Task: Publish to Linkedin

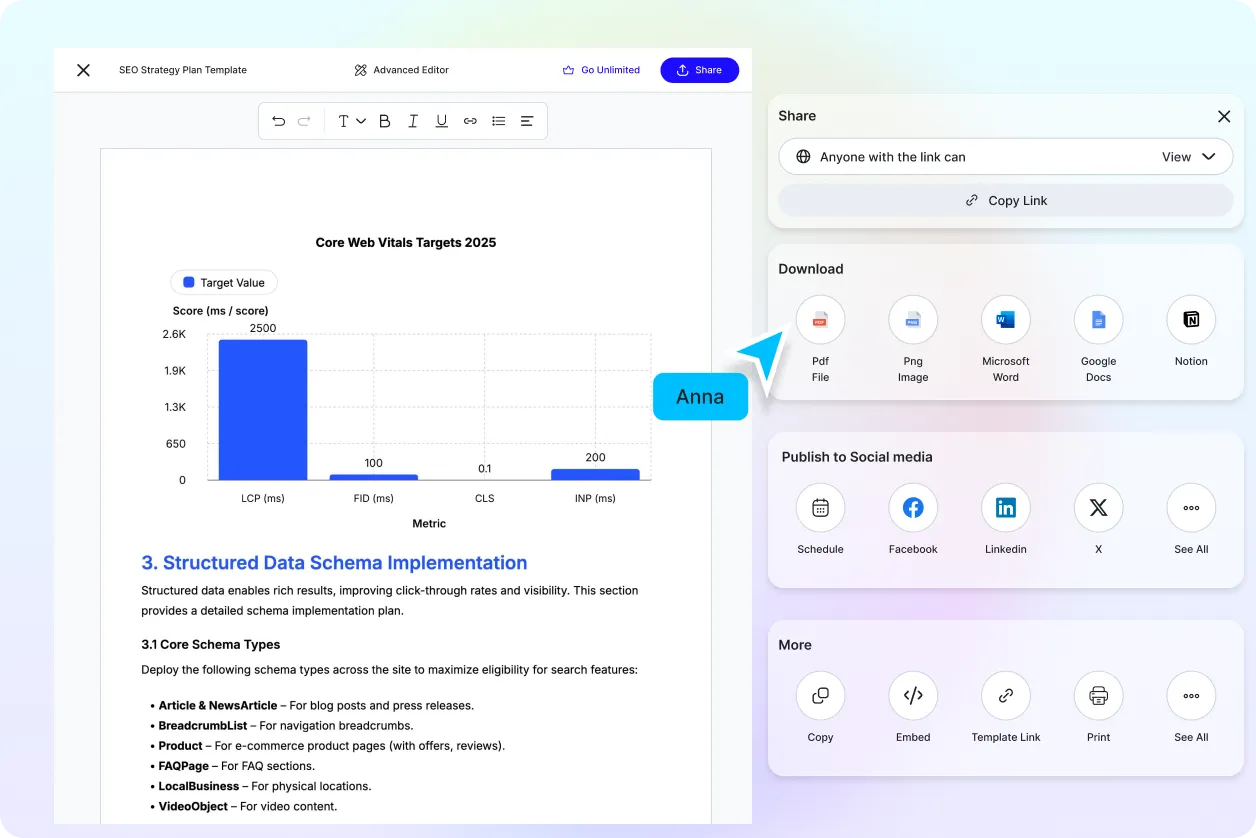Action: pyautogui.click(x=1006, y=508)
